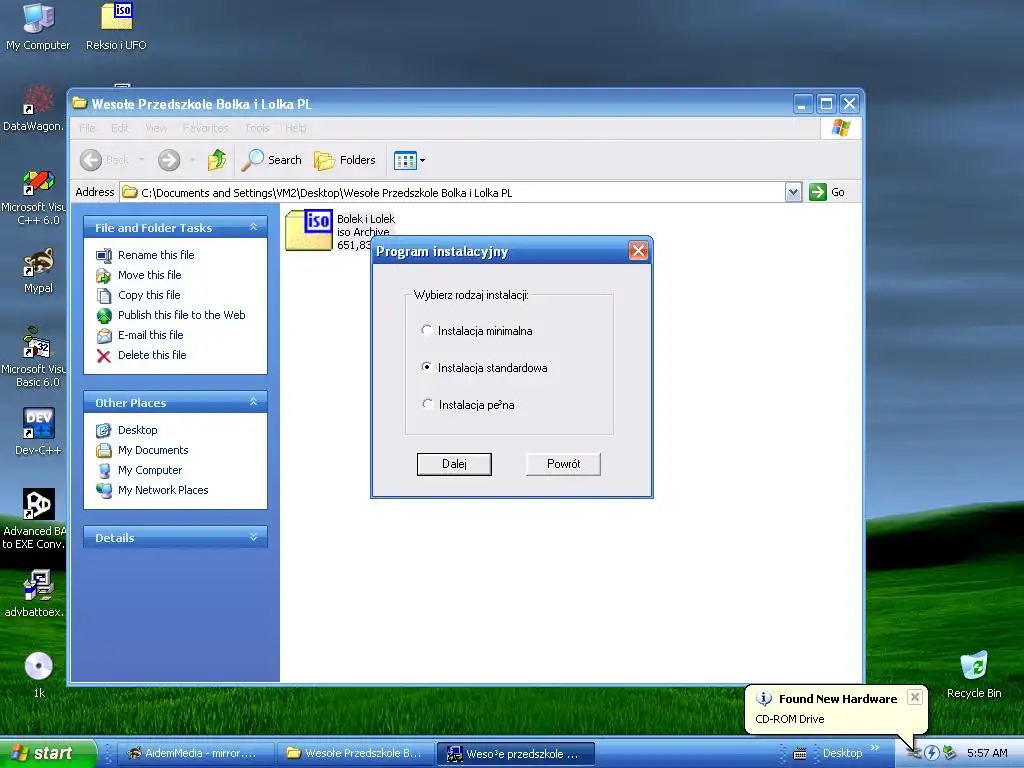1024x768 pixels.
Task: Expand Desktop toolbar chevron on taskbar
Action: click(875, 748)
